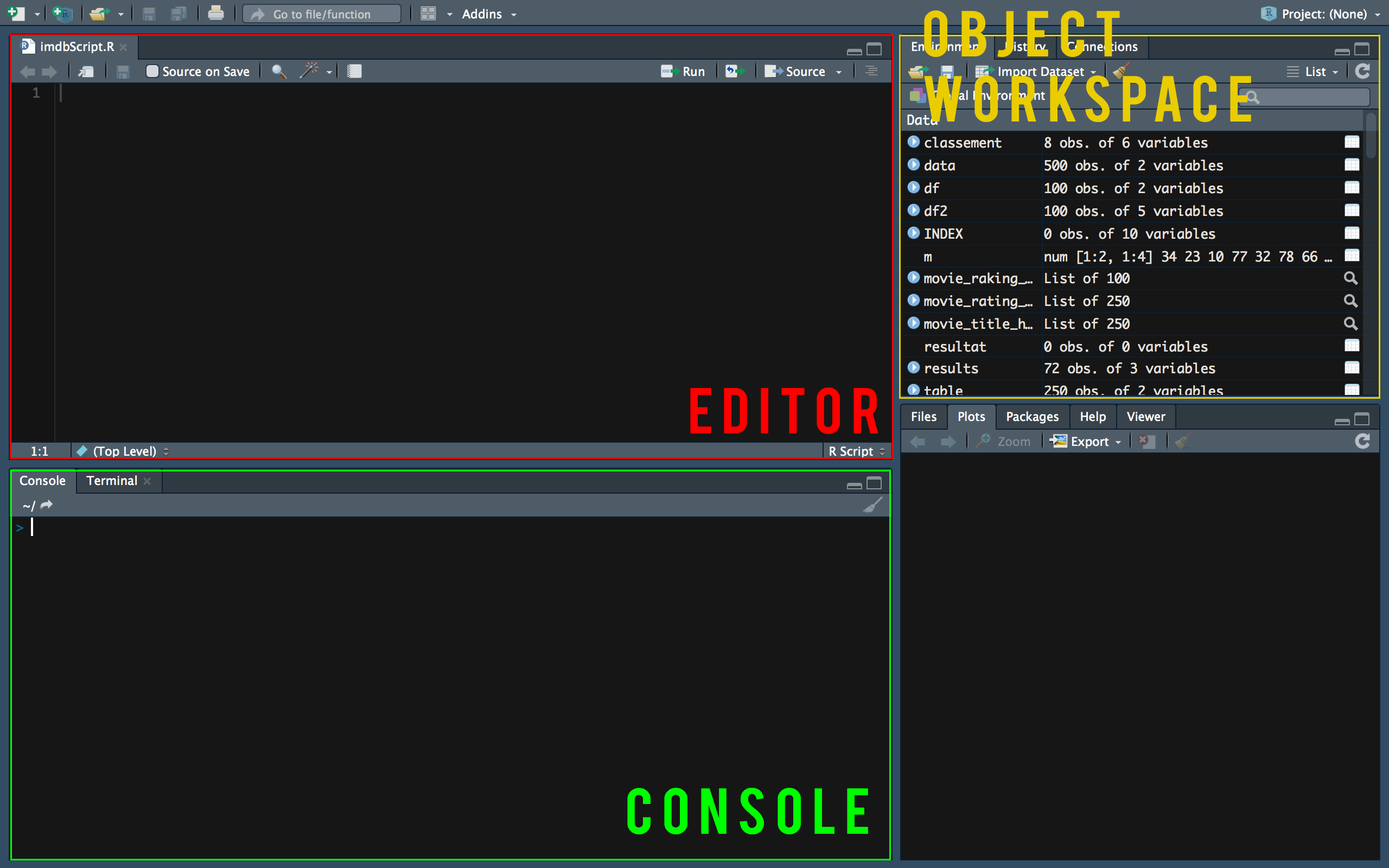This screenshot has width=1389, height=868.
Task: Inspect the movie_rating list with the magnifier
Action: point(1350,301)
